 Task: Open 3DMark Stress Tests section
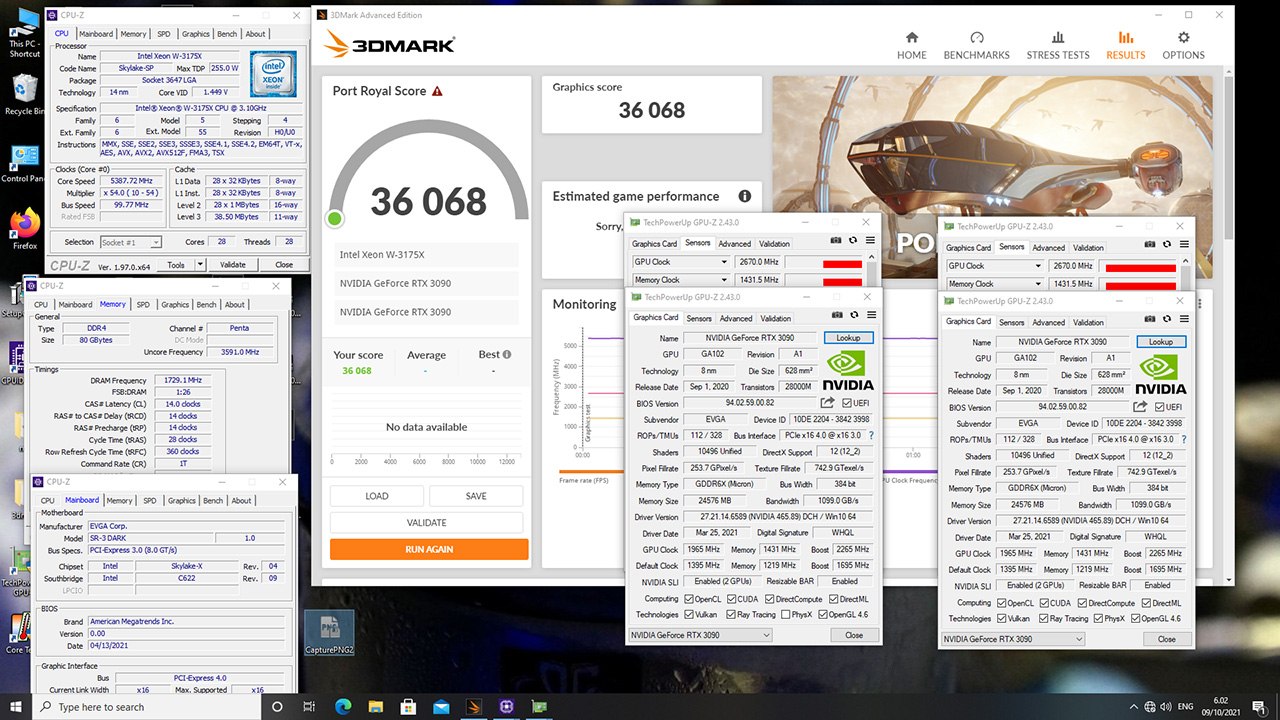(1058, 45)
